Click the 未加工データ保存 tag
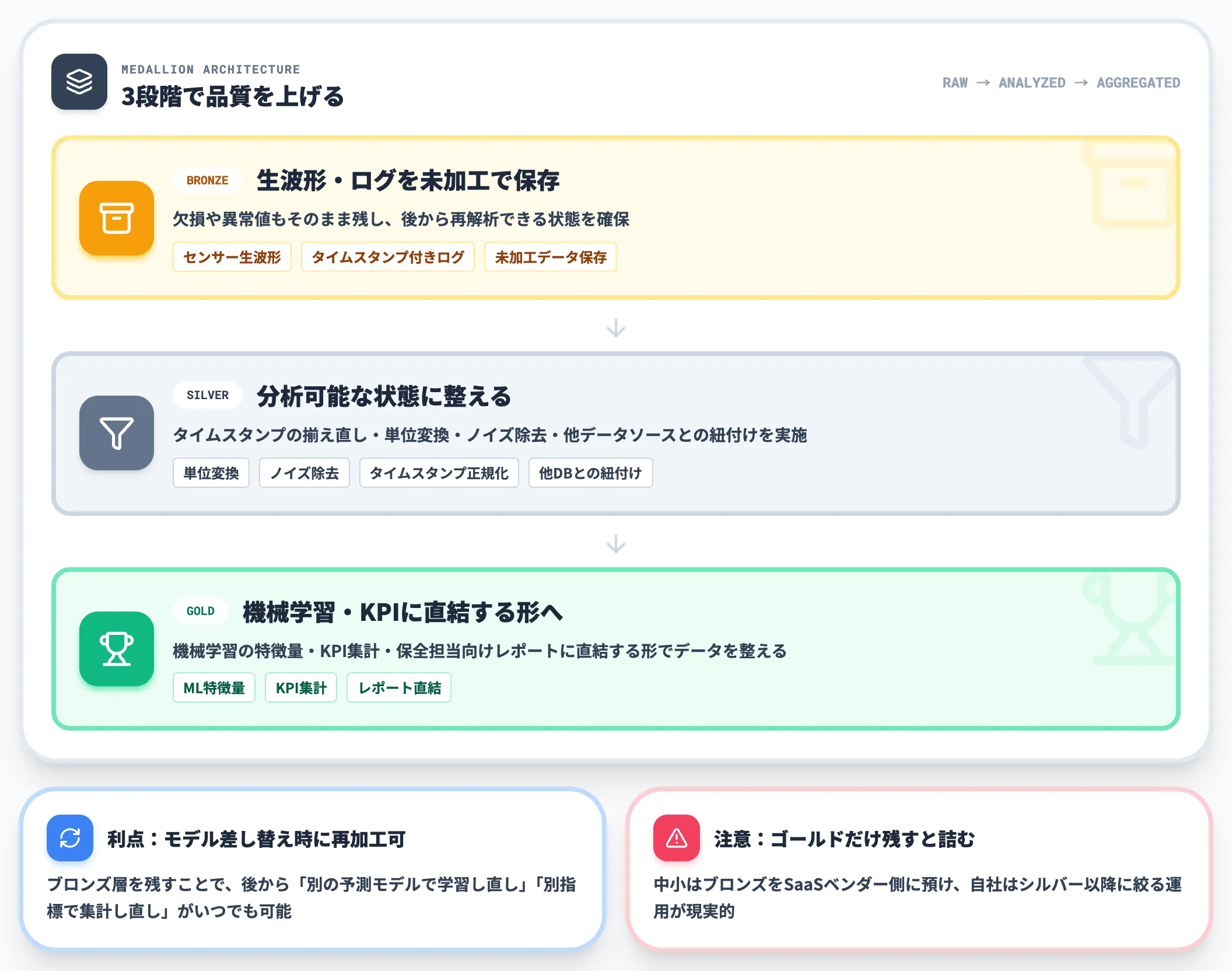The height and width of the screenshot is (971, 1232). 551,257
